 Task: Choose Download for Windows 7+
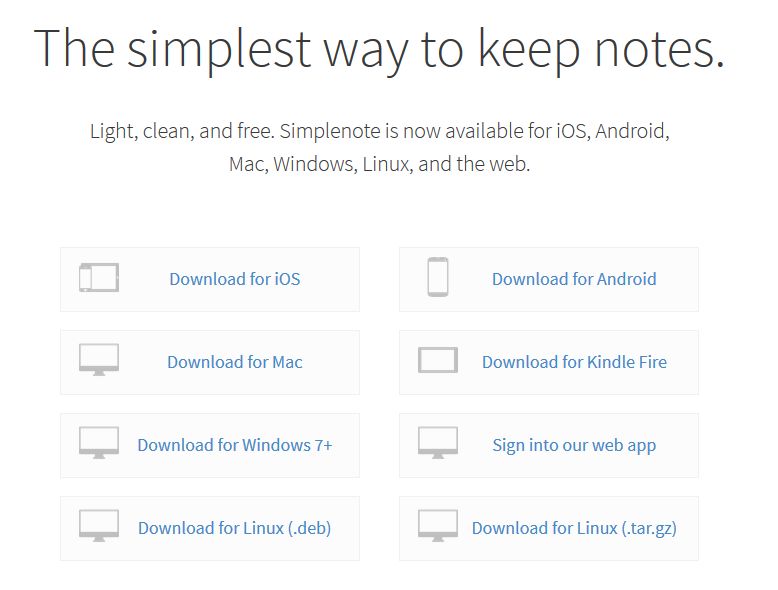click(x=235, y=445)
